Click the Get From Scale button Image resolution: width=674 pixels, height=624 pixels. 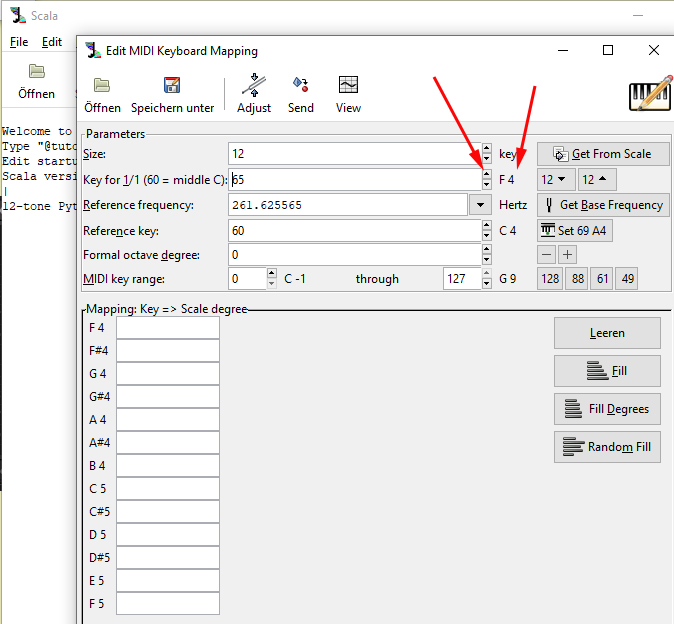(603, 154)
